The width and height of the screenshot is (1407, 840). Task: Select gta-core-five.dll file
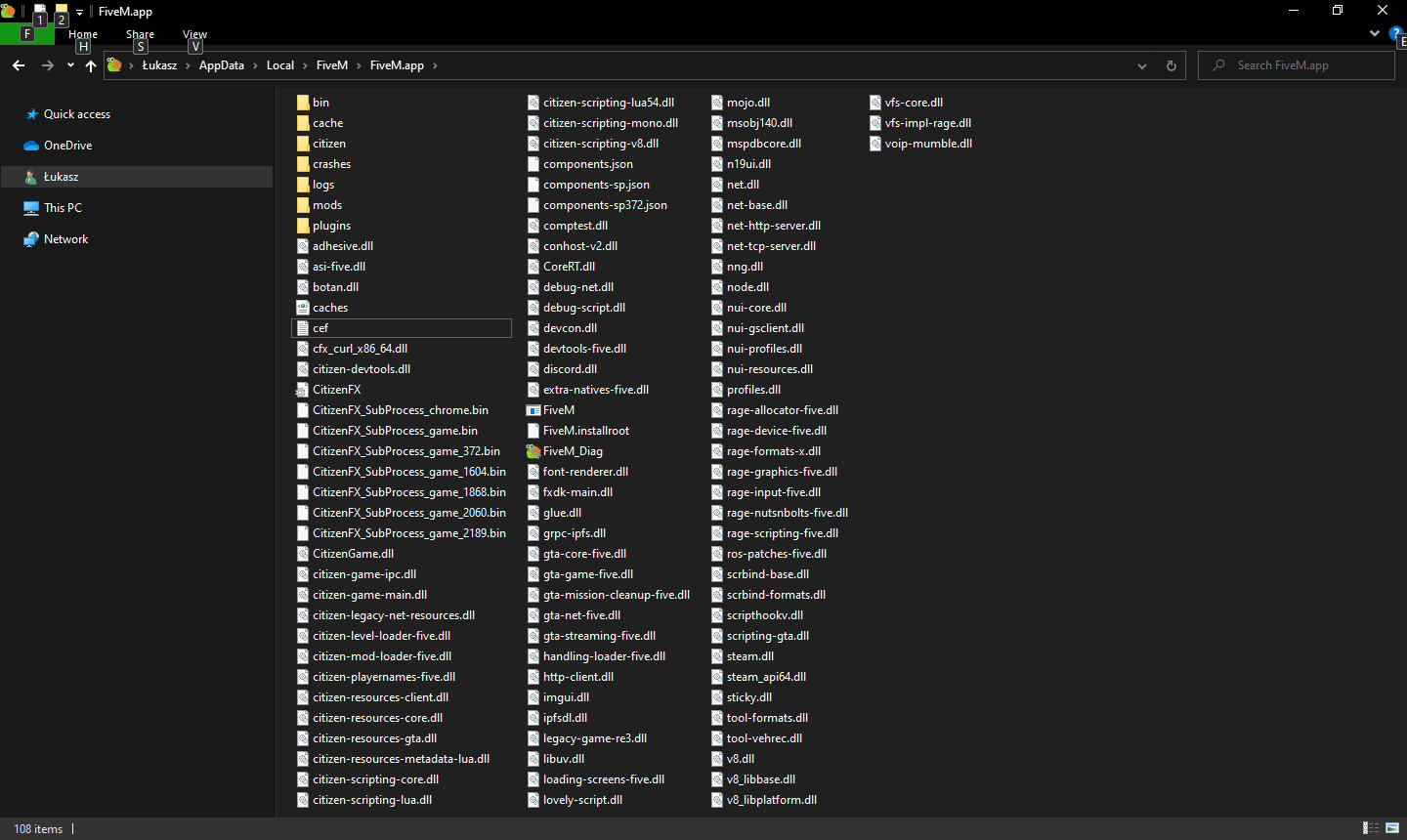coord(576,554)
